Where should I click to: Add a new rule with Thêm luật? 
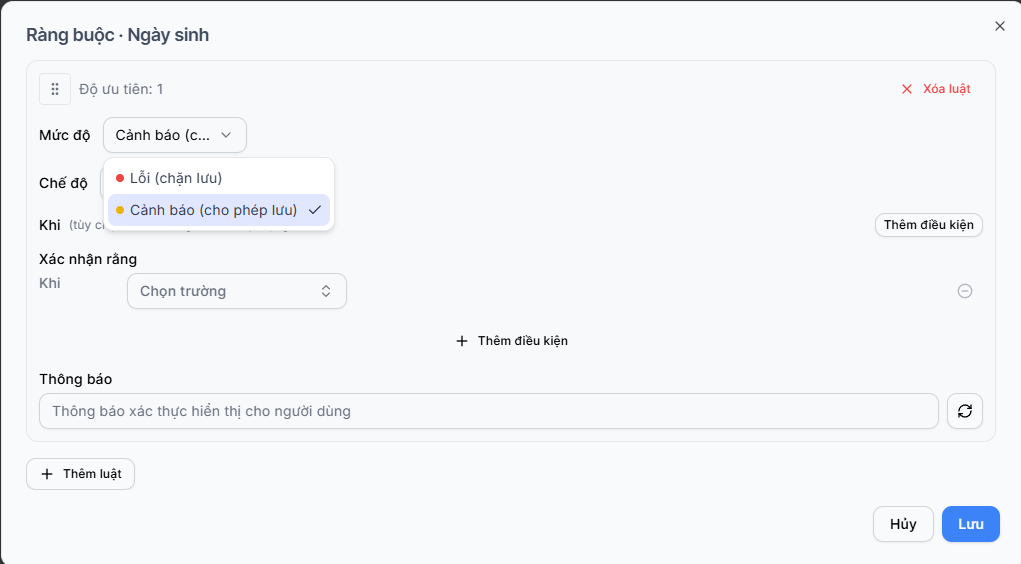pyautogui.click(x=81, y=474)
